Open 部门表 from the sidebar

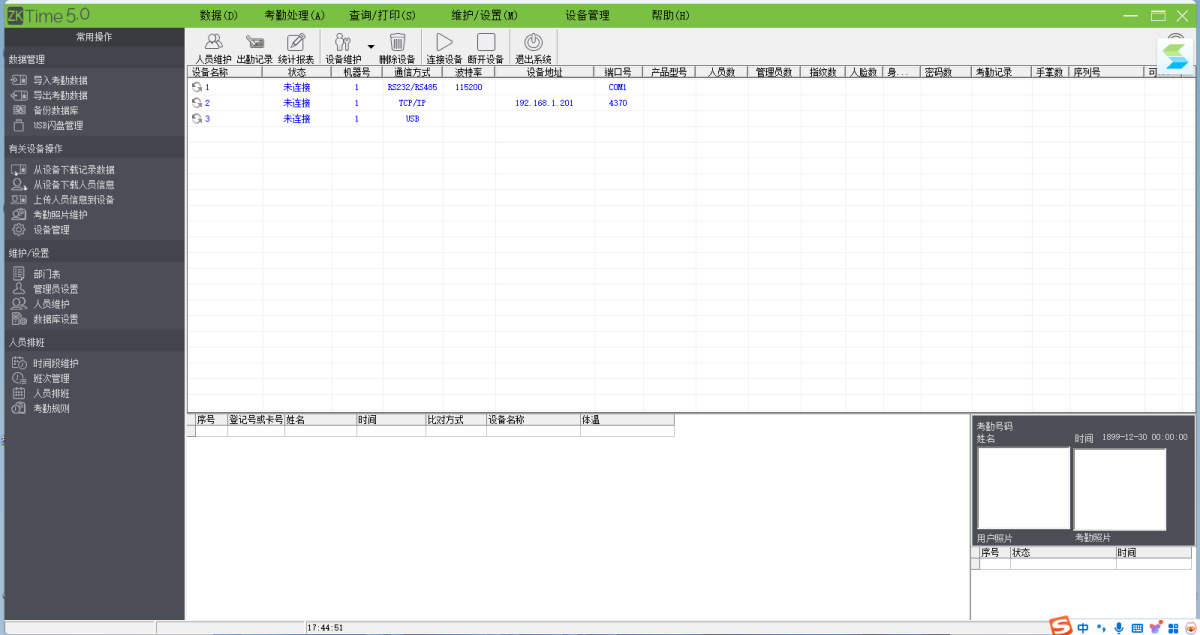pyautogui.click(x=47, y=274)
